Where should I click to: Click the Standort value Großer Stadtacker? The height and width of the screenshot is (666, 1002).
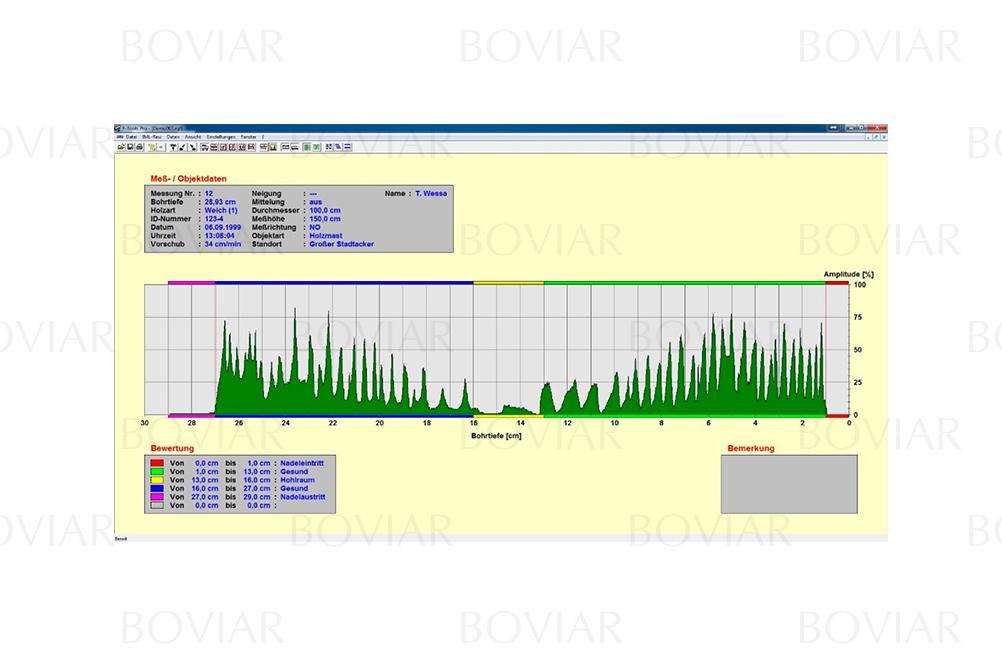click(x=341, y=243)
